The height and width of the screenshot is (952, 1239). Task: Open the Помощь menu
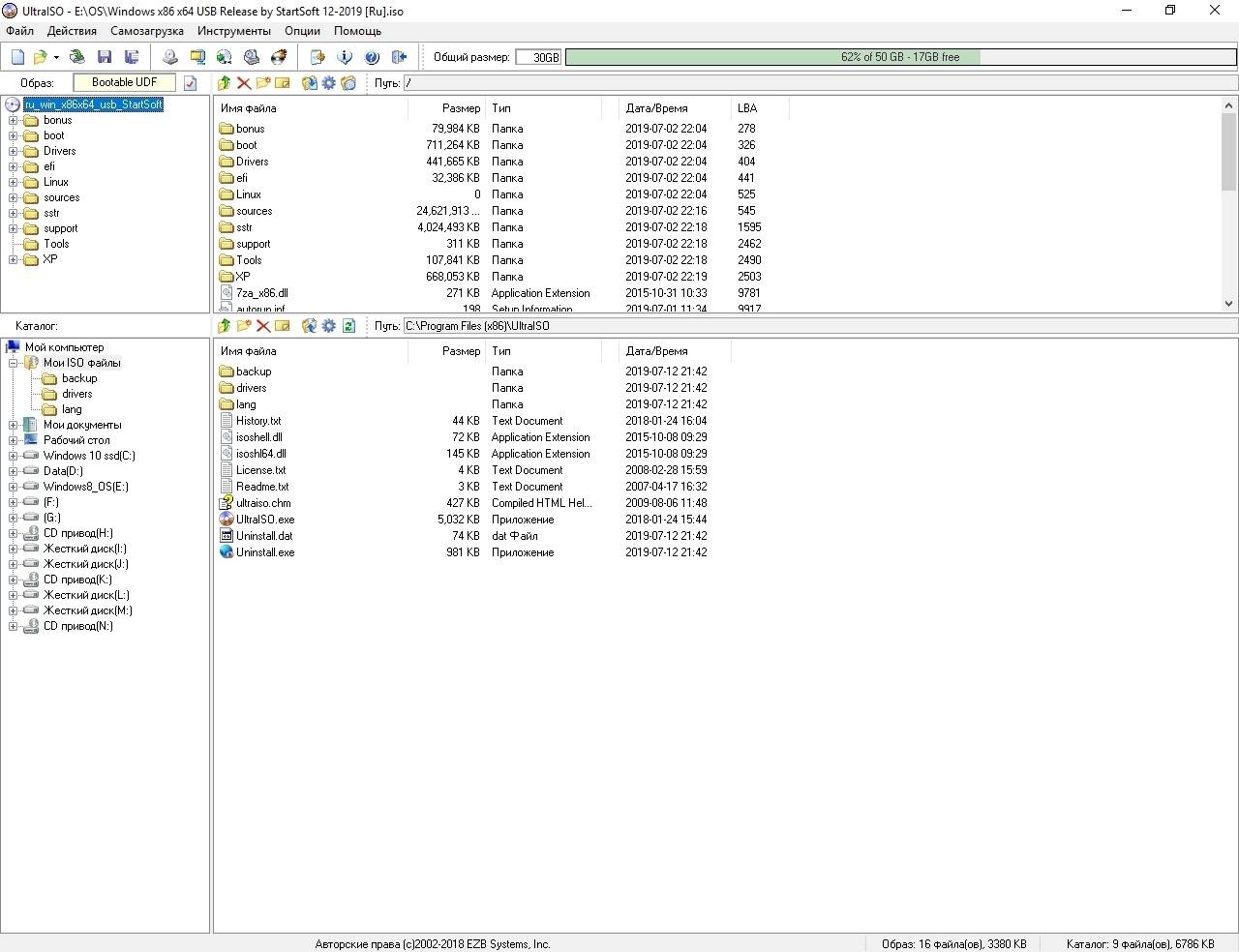coord(357,31)
